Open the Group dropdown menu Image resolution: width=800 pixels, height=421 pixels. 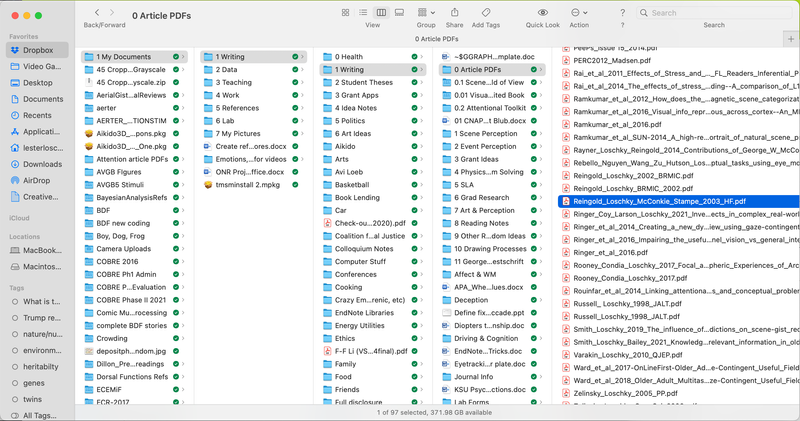pyautogui.click(x=428, y=13)
